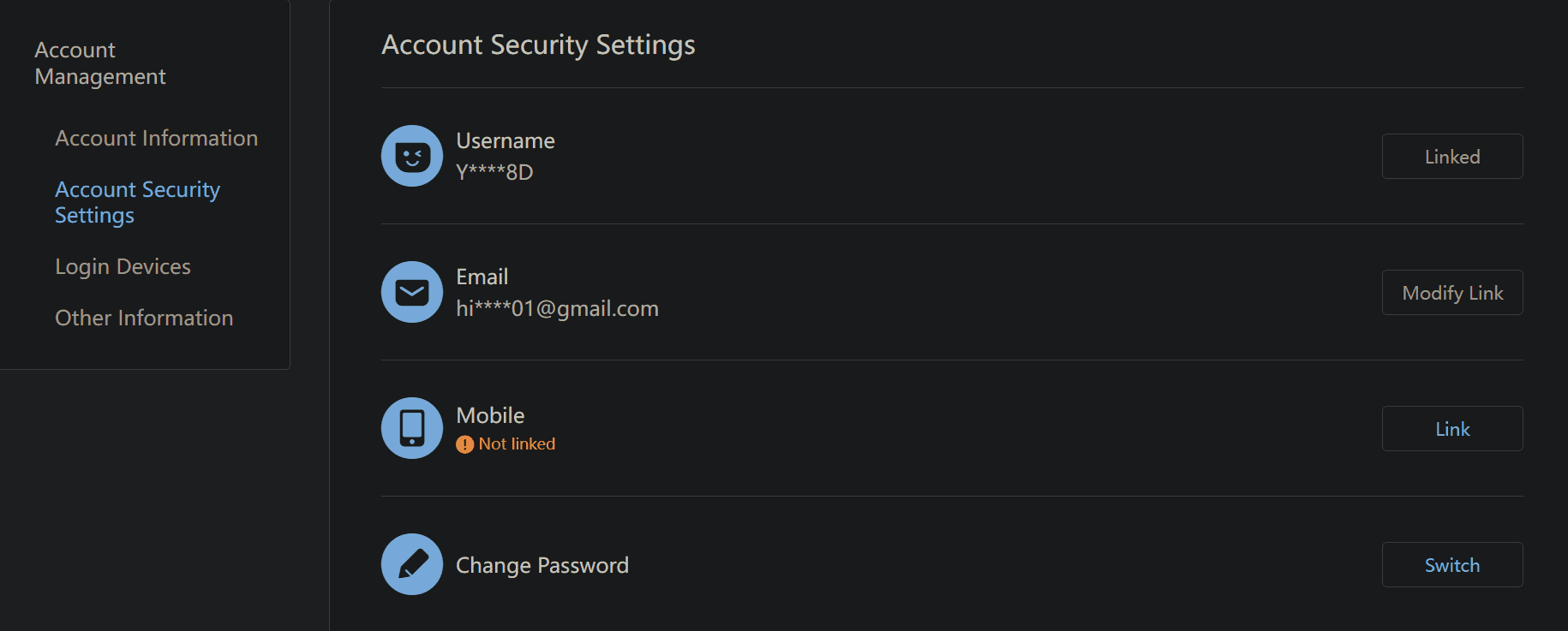Open Other Information sidebar item

pos(144,318)
